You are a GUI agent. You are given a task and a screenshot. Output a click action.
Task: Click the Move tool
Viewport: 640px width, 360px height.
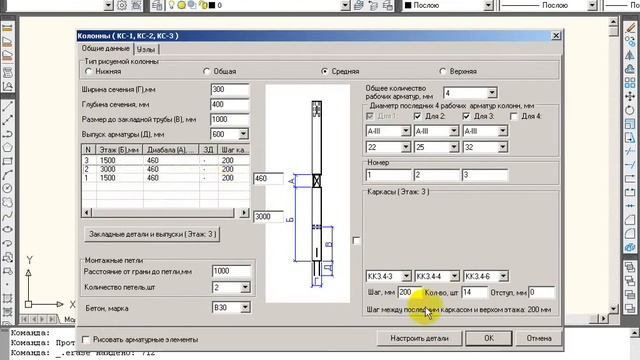pyautogui.click(x=630, y=96)
